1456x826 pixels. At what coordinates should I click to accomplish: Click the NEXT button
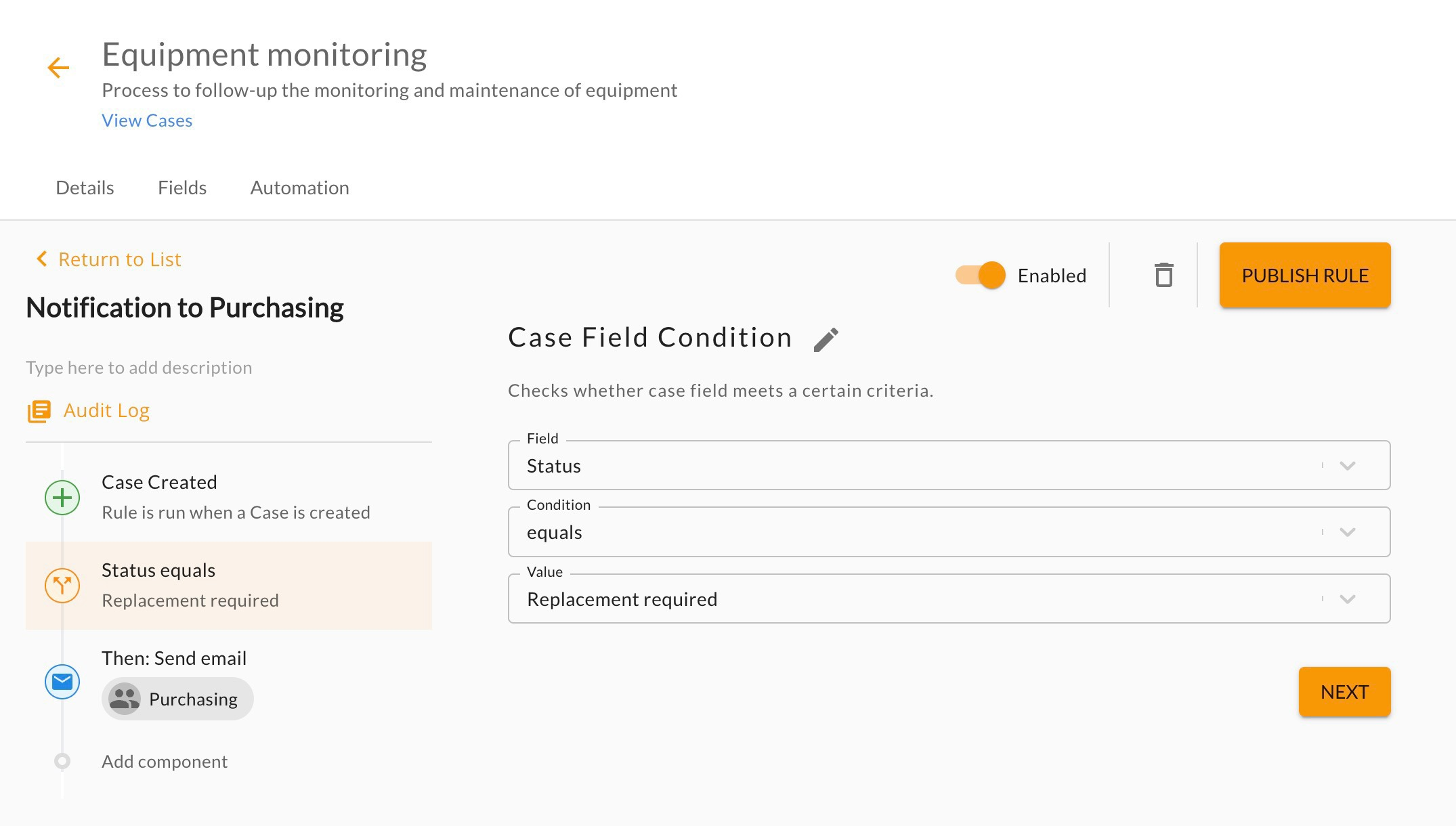click(x=1344, y=692)
